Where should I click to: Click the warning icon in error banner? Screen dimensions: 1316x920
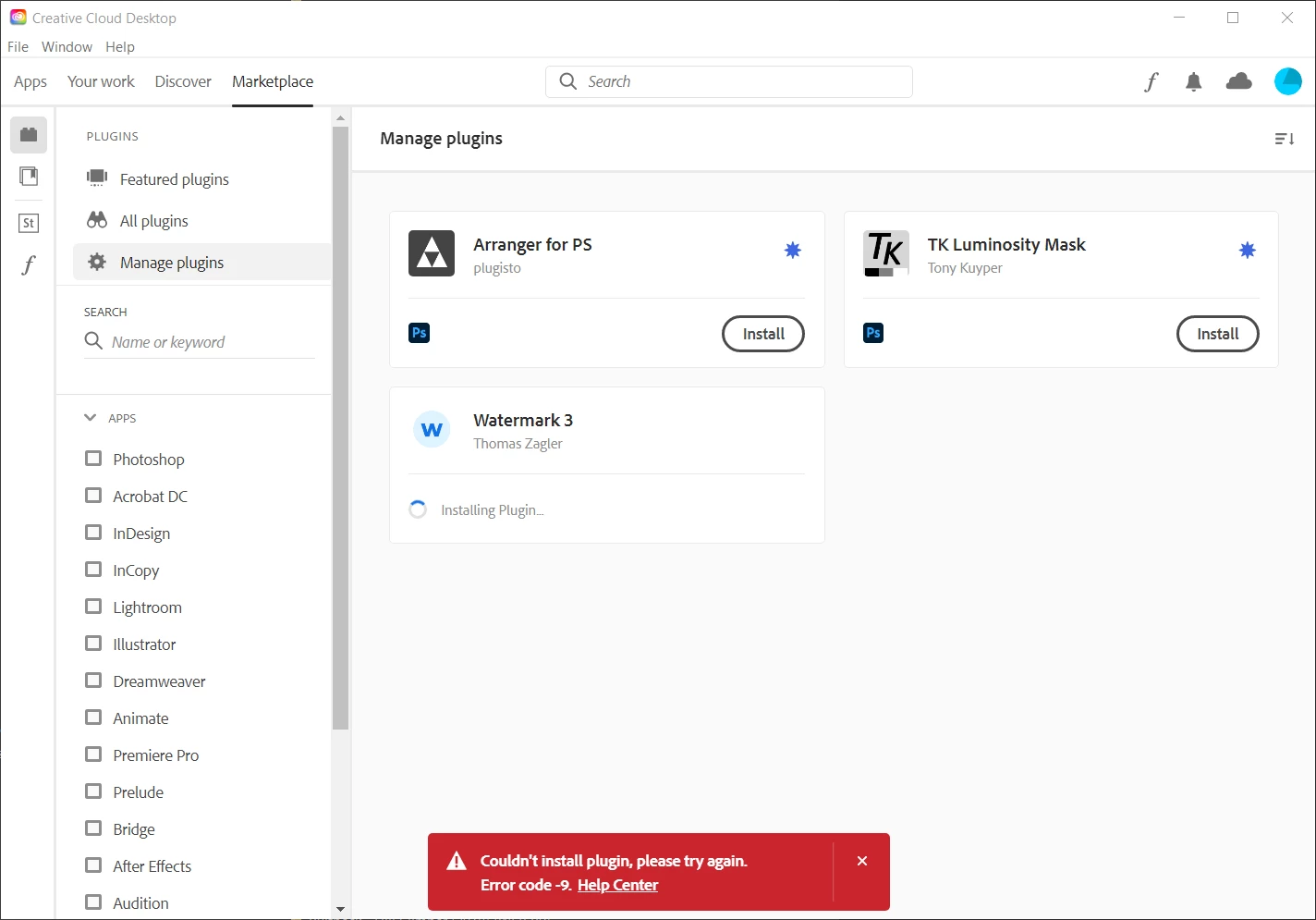tap(457, 862)
